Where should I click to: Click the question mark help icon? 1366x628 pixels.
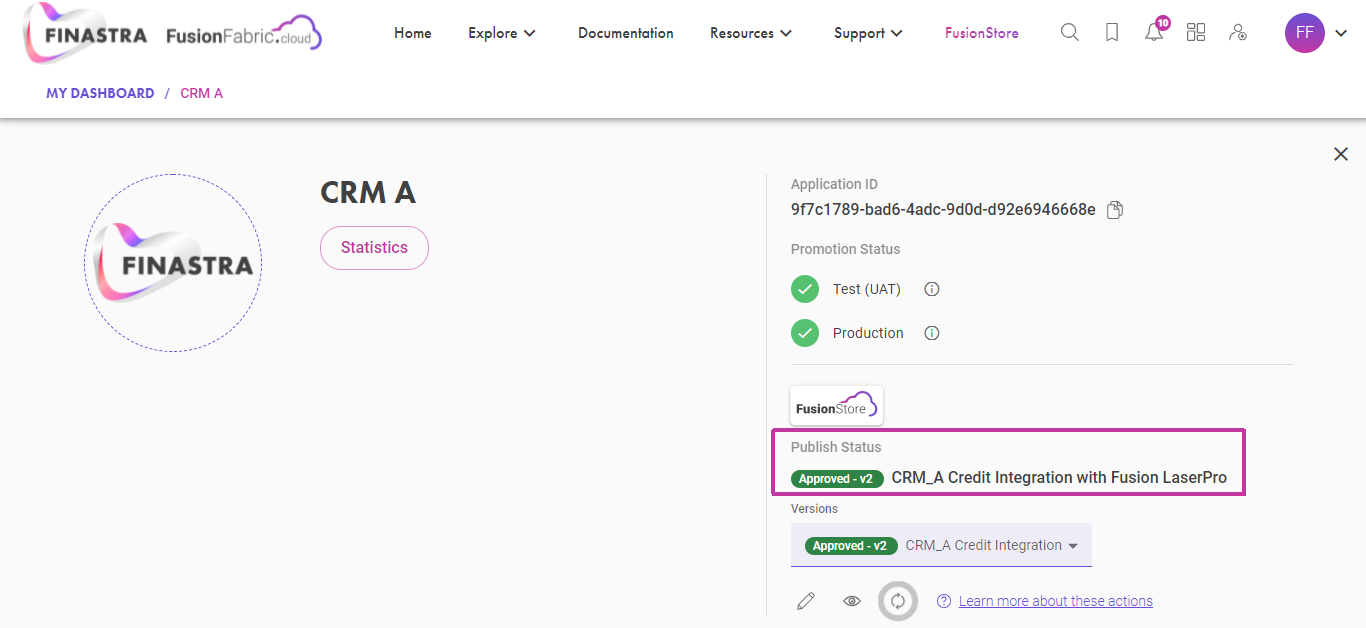(944, 601)
